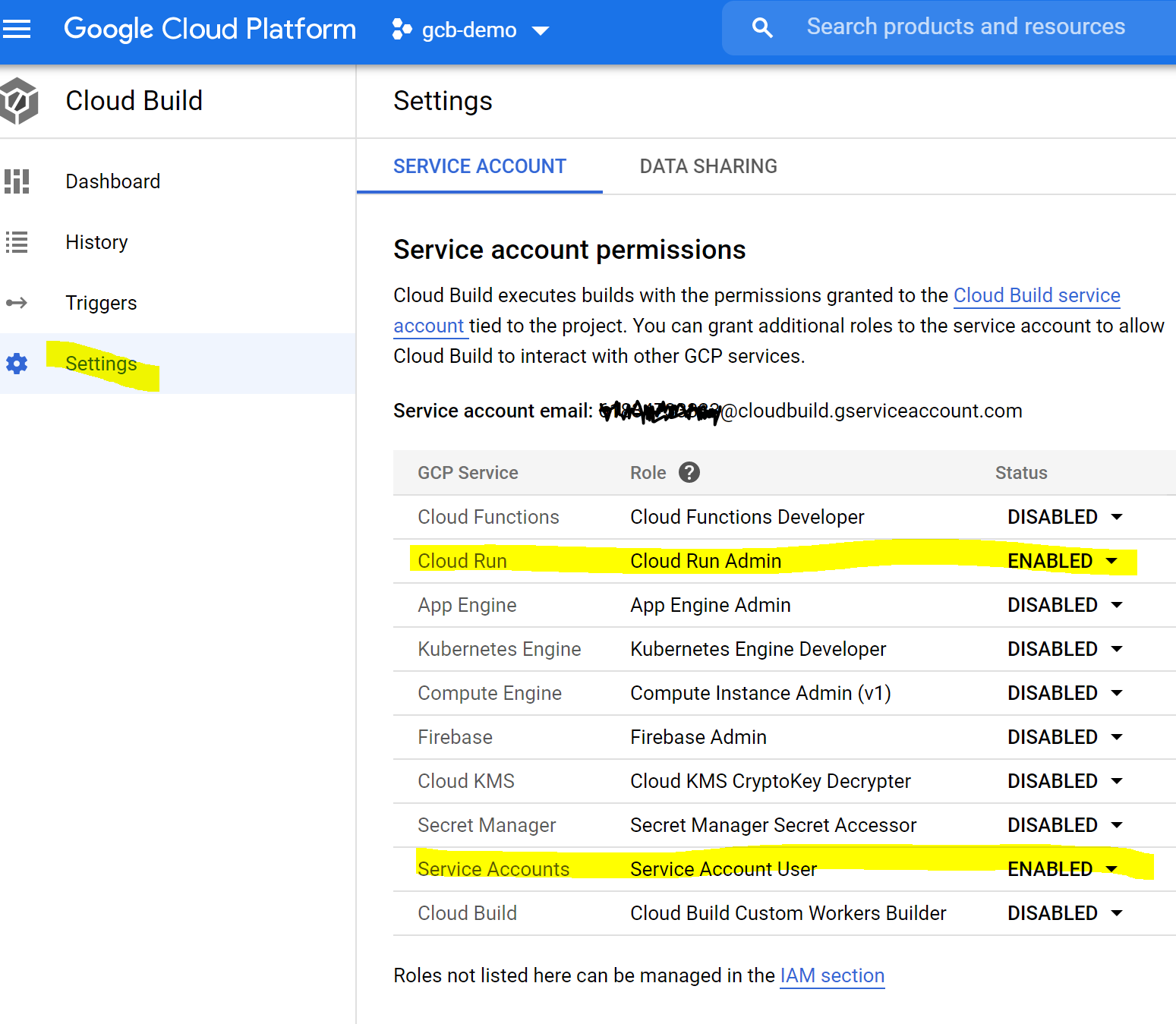
Task: Select Settings in the sidebar
Action: [x=178, y=364]
